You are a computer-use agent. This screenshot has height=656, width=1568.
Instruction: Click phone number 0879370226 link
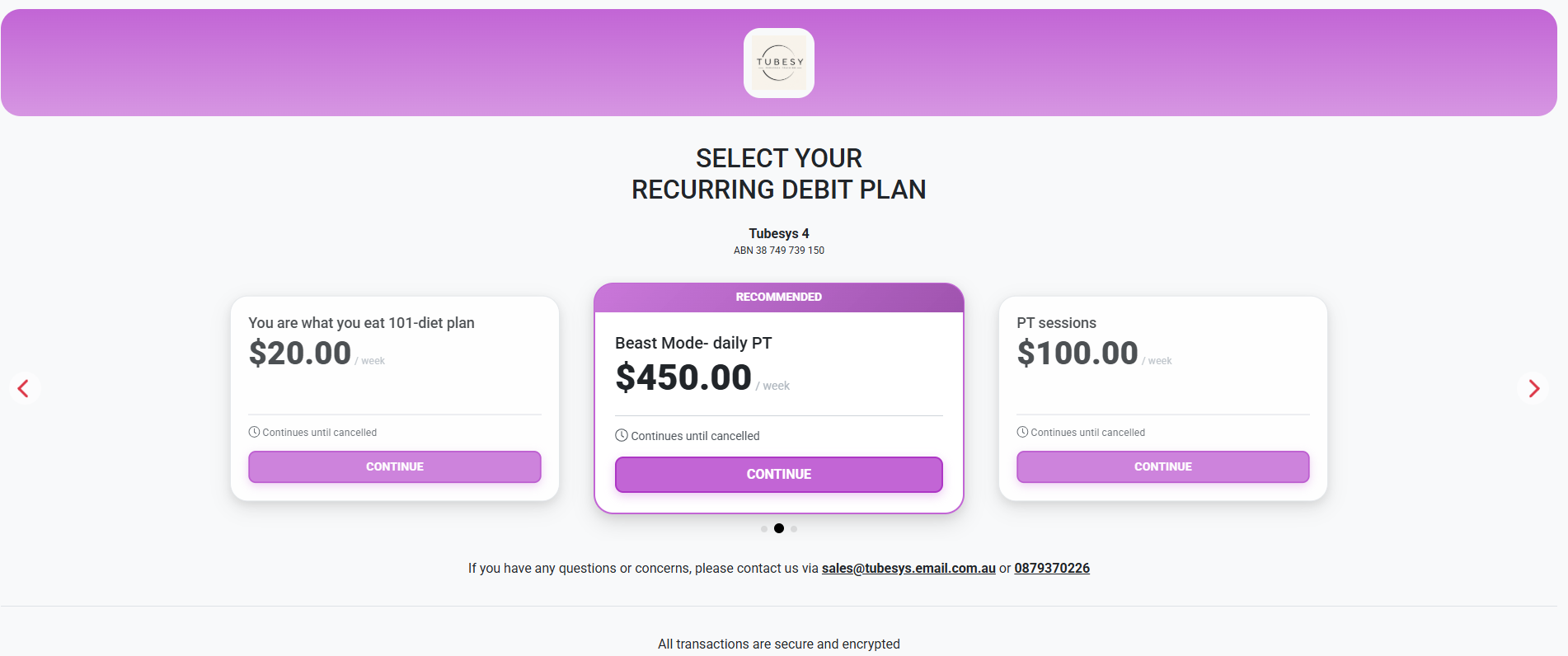point(1052,568)
